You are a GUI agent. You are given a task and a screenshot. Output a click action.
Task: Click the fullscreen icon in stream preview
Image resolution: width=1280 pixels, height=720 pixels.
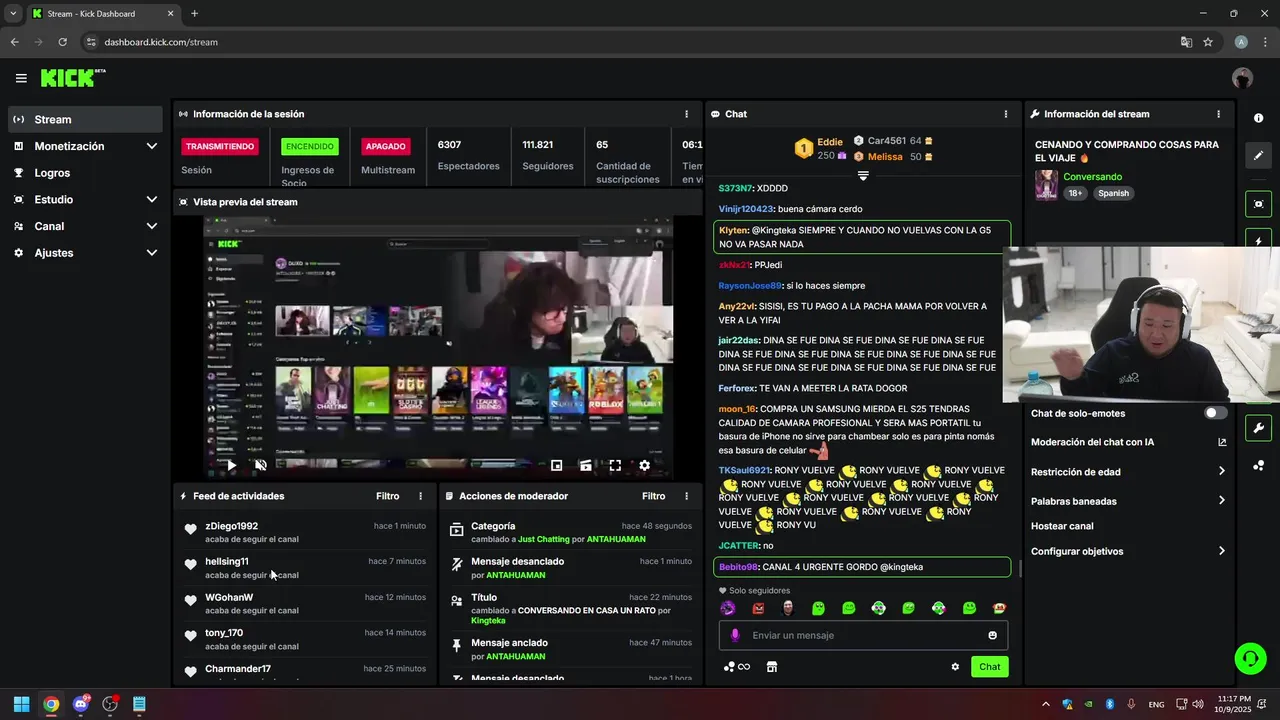(615, 465)
